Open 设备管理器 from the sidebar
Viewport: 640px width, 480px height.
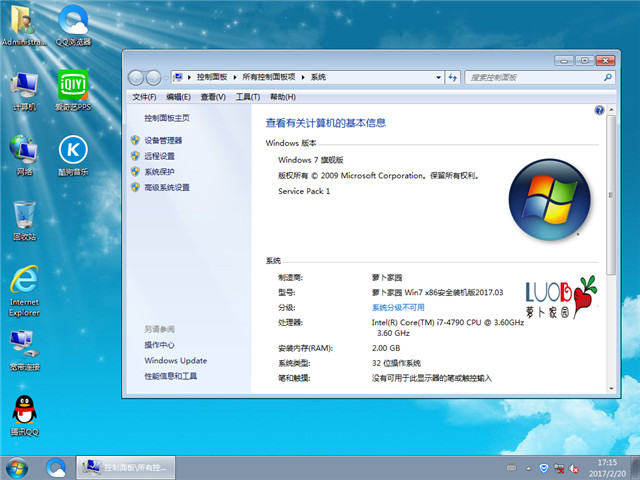(163, 140)
